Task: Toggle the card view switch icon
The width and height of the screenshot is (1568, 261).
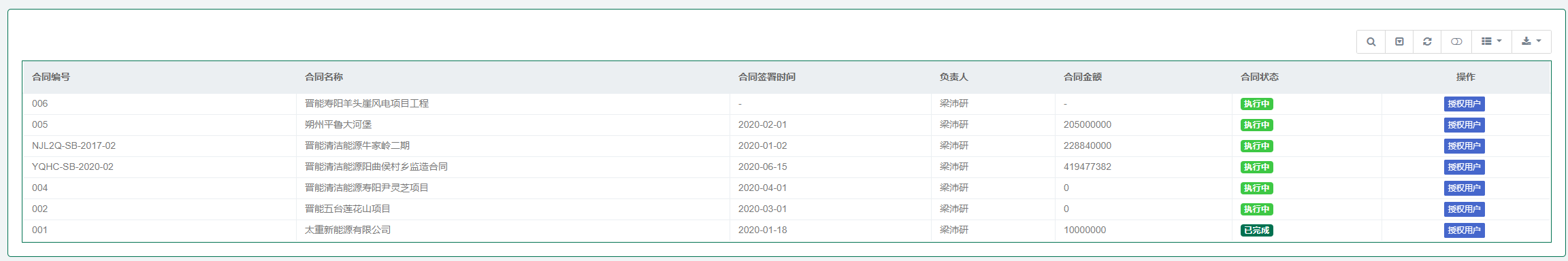Action: [1456, 41]
